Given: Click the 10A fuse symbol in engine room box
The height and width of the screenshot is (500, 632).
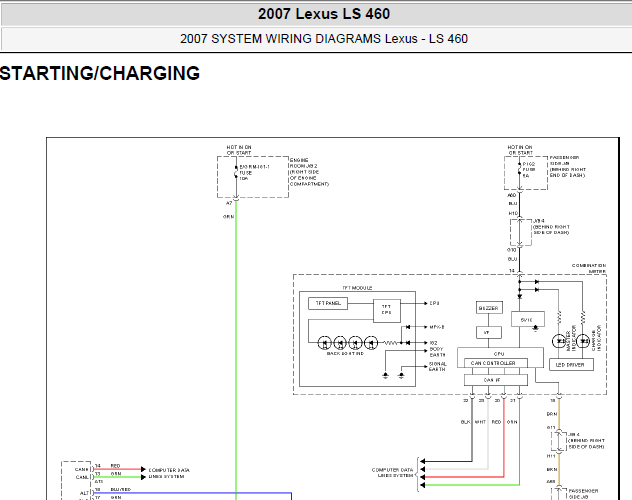Looking at the screenshot, I should [236, 172].
